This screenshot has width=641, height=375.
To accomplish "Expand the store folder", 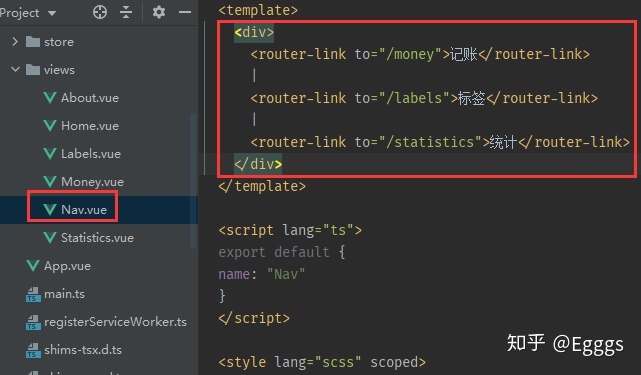I will pyautogui.click(x=15, y=42).
